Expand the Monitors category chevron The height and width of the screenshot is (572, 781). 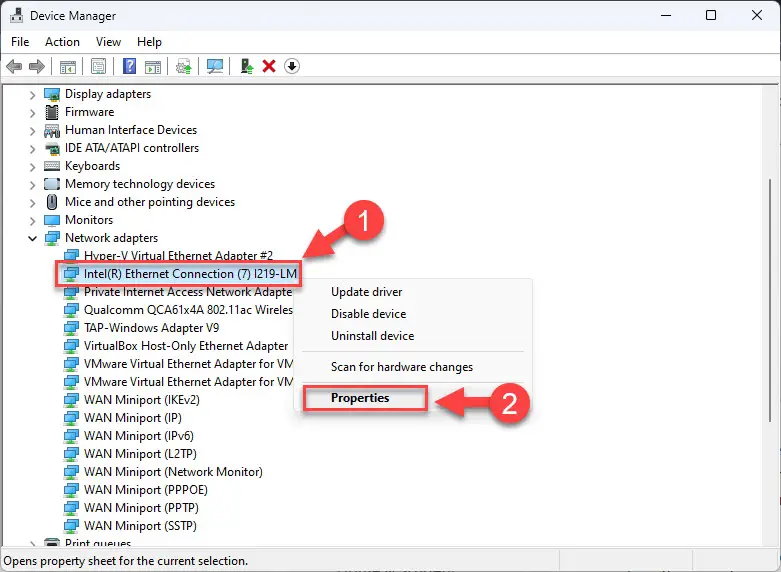(32, 220)
